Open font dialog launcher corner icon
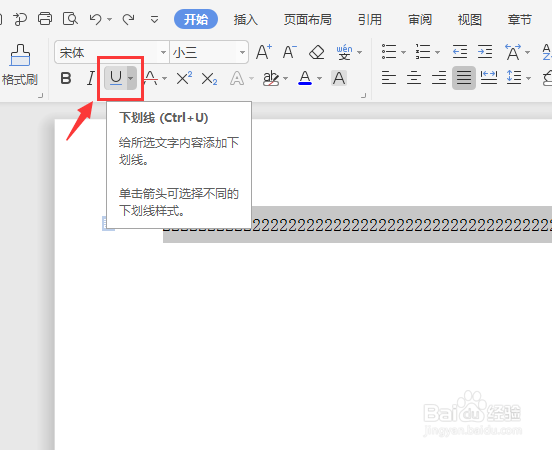 point(364,95)
